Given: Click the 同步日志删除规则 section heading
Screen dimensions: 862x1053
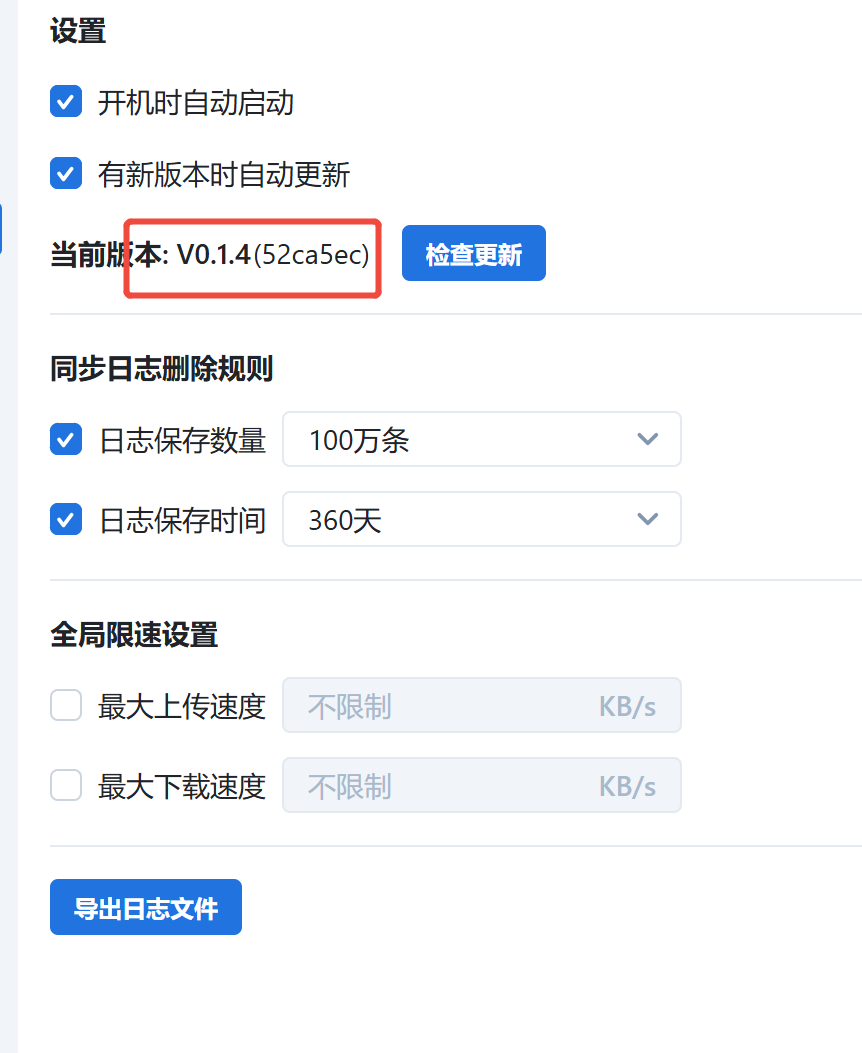Looking at the screenshot, I should pos(161,370).
